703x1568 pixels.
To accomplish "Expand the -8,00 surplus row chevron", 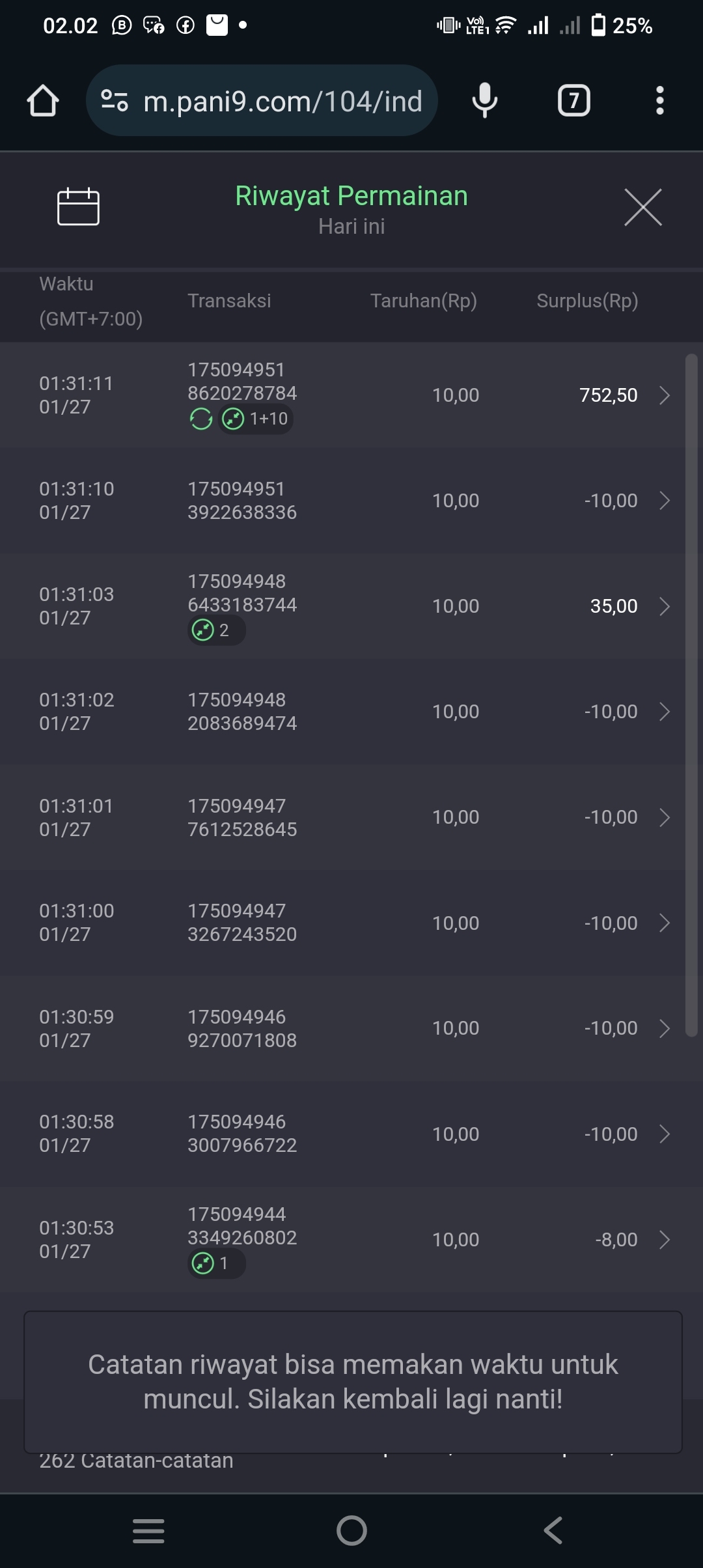I will tap(665, 1240).
